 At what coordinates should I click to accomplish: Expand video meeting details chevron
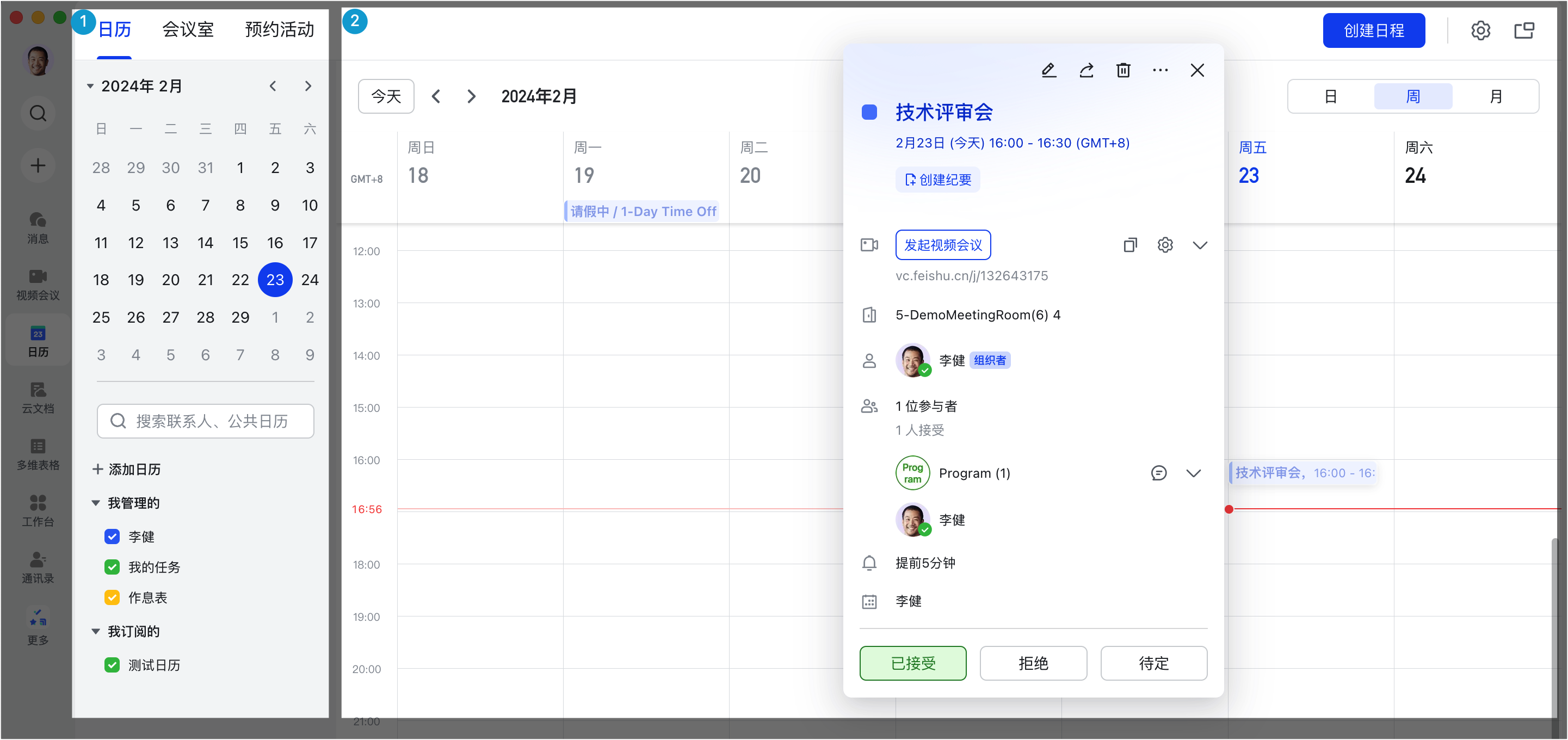[x=1200, y=245]
